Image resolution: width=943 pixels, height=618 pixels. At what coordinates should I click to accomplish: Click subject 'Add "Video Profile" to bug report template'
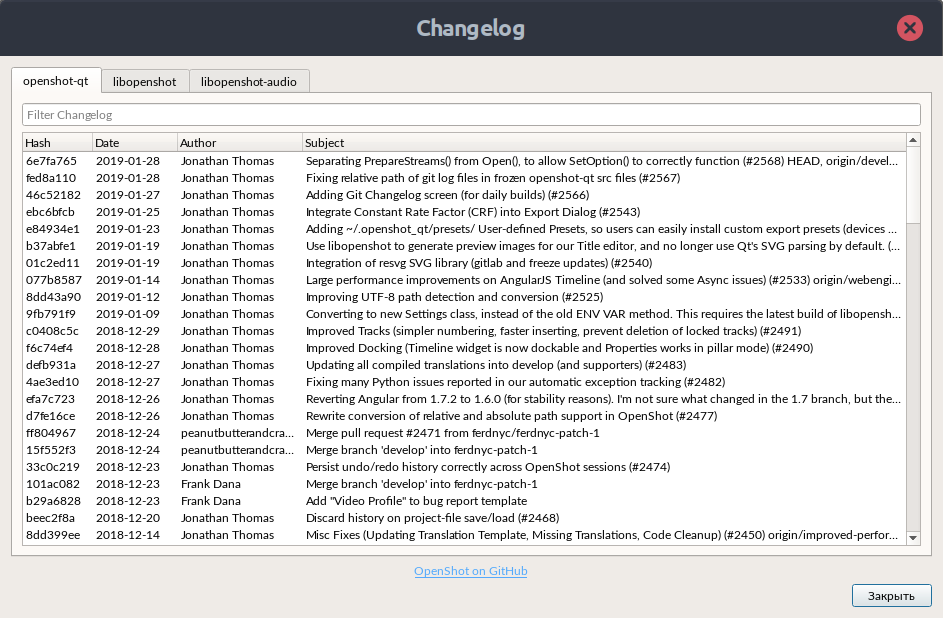(x=416, y=501)
